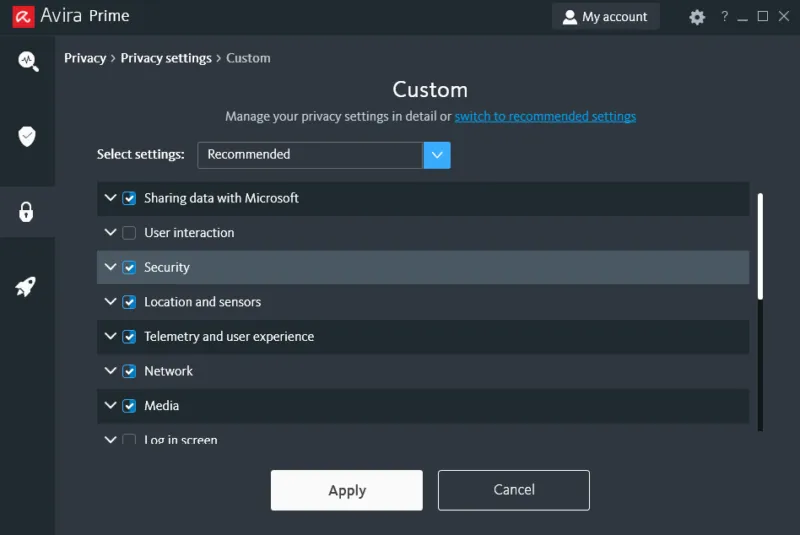
Task: Uncheck Sharing data with Microsoft checkbox
Action: pyautogui.click(x=129, y=198)
